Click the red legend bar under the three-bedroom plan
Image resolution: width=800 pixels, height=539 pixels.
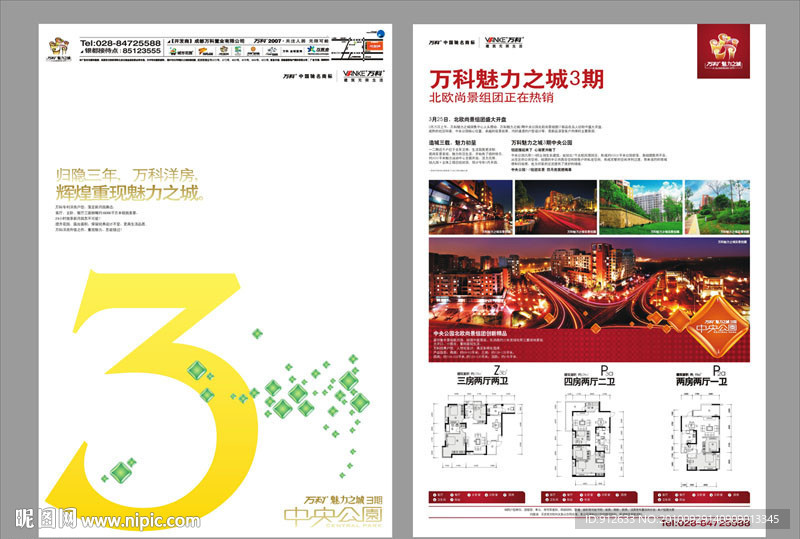pyautogui.click(x=477, y=497)
